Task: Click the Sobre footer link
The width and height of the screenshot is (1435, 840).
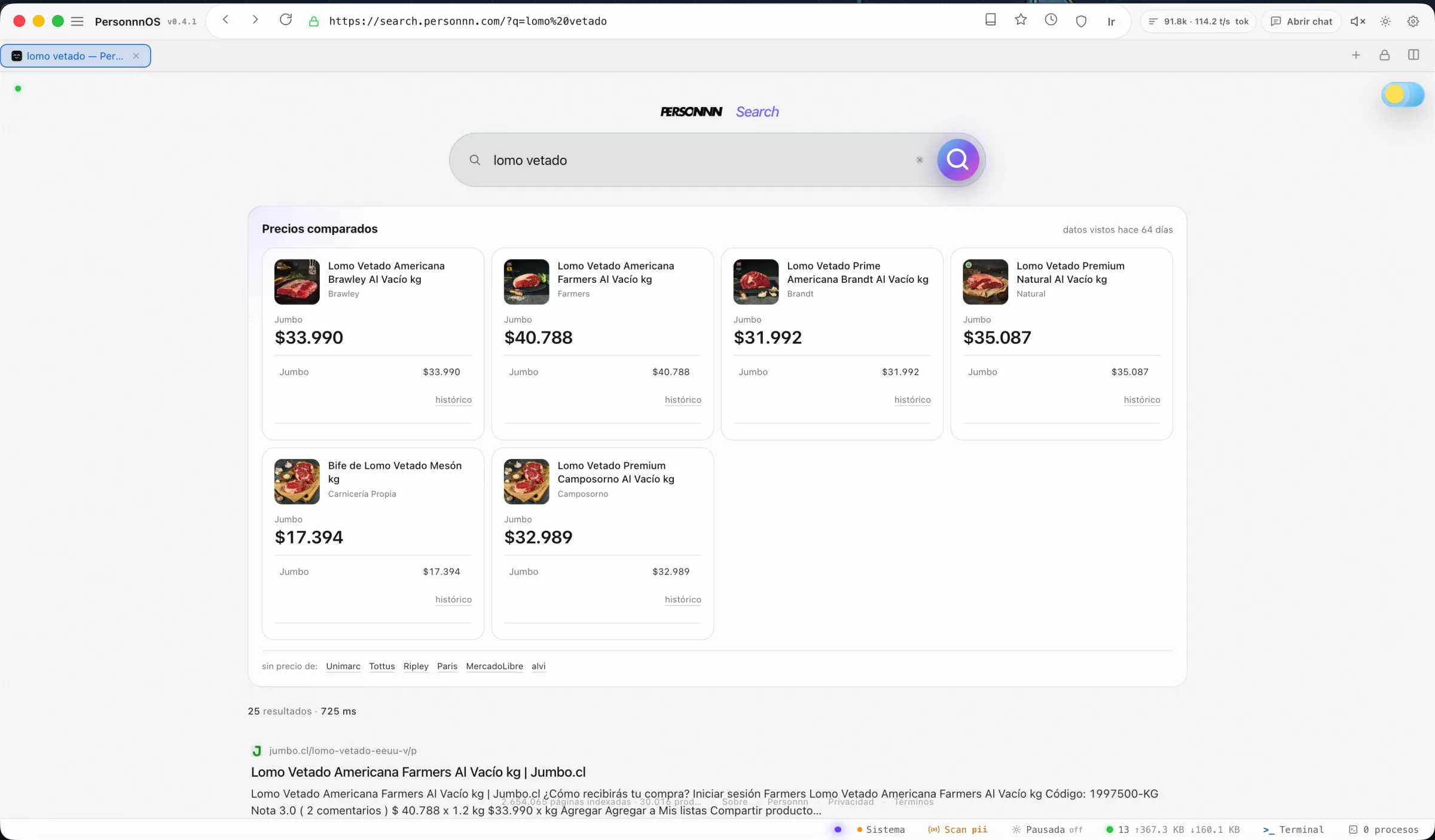Action: click(735, 802)
